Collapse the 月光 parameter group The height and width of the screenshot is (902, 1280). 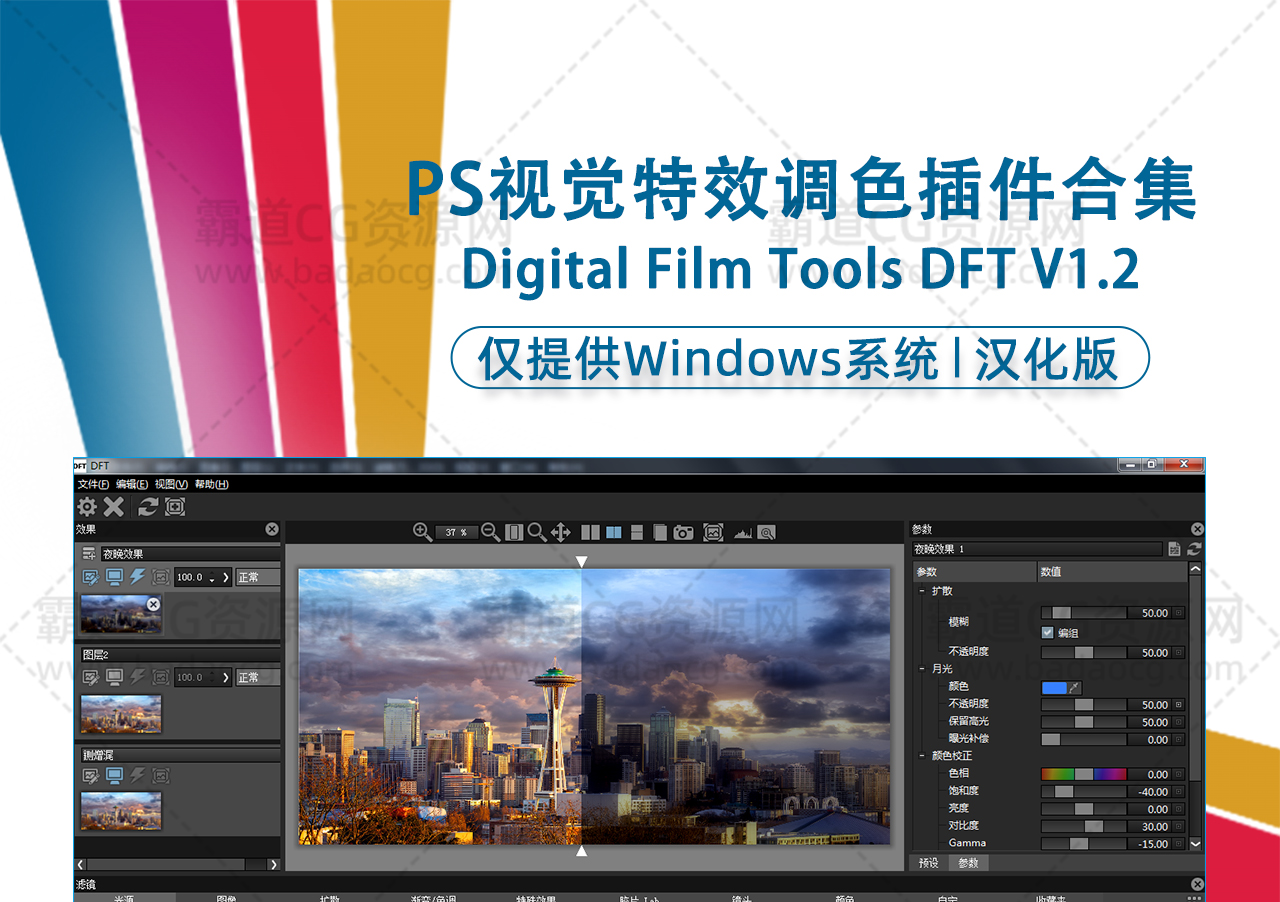tap(921, 668)
